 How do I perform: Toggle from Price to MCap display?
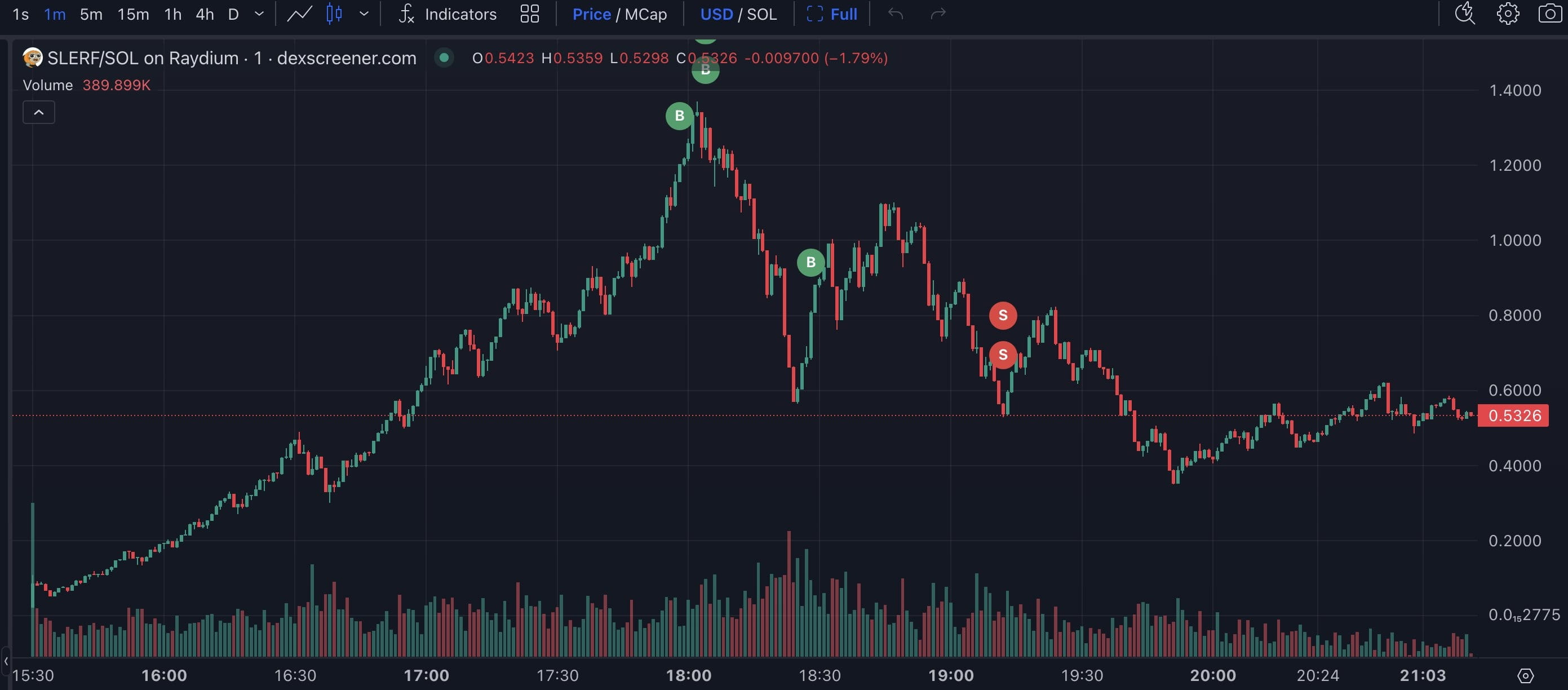(x=648, y=14)
